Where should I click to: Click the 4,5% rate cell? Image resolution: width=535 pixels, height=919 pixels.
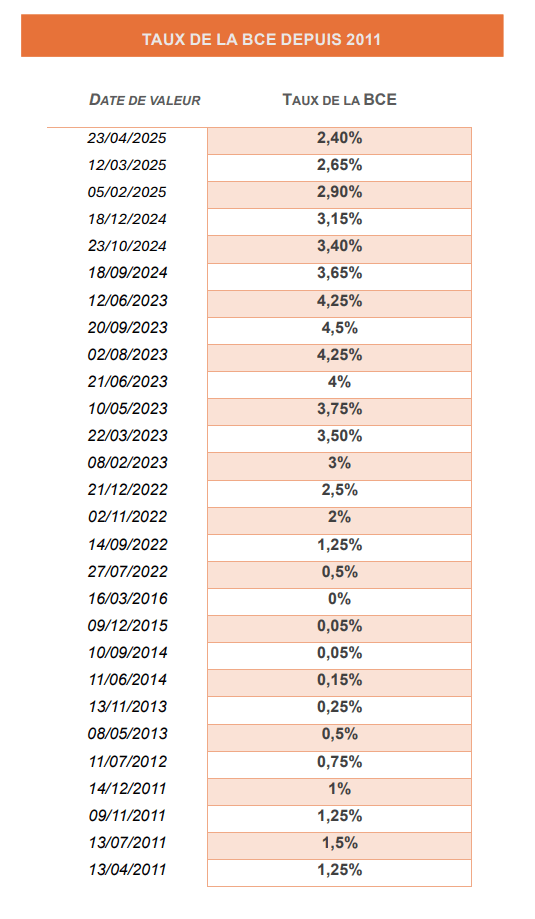pyautogui.click(x=339, y=331)
